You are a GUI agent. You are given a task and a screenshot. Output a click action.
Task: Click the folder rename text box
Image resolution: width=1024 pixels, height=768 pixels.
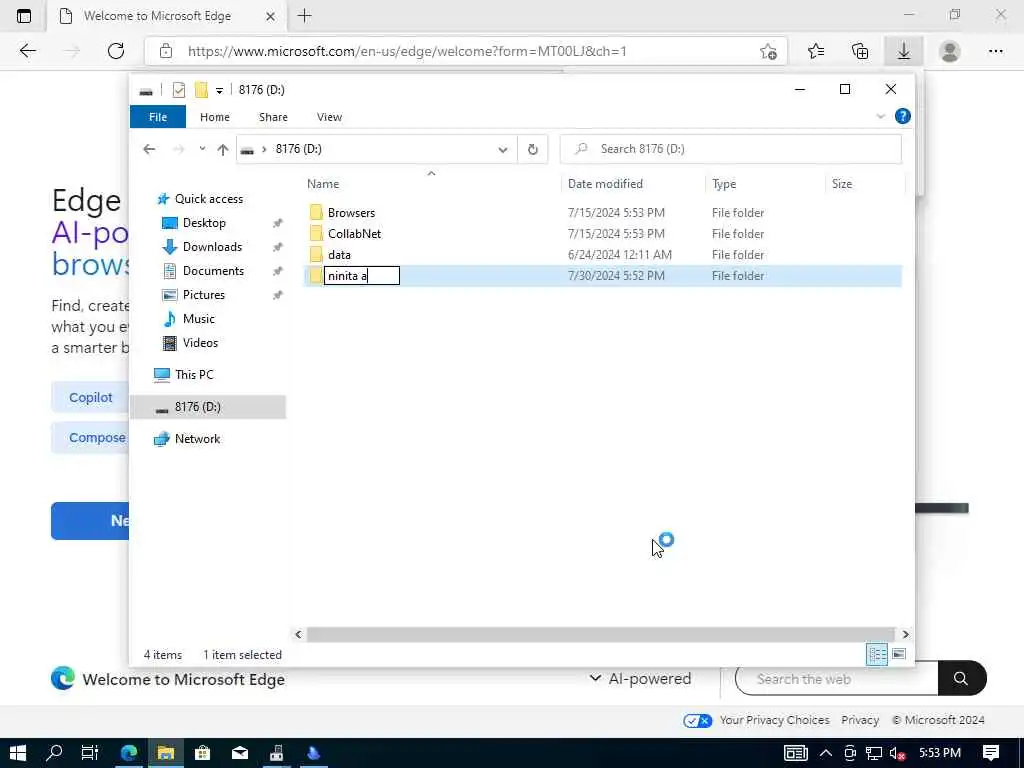[362, 276]
